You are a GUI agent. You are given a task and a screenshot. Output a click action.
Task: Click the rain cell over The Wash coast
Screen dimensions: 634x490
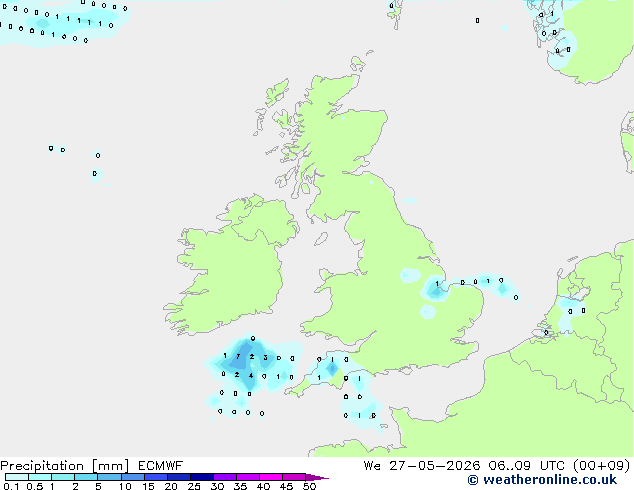pos(436,290)
